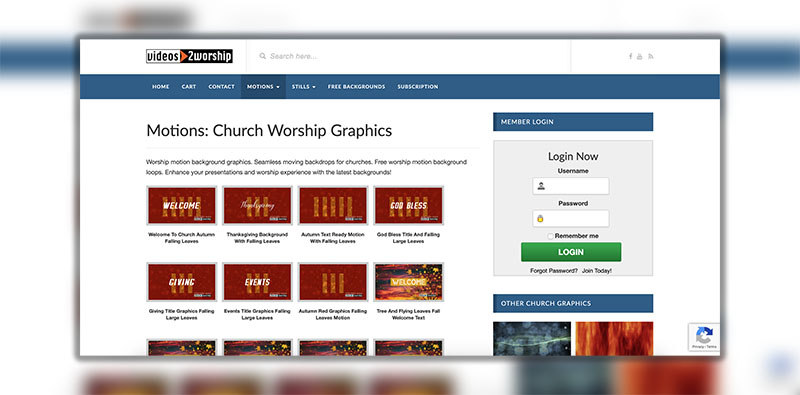Click the user icon in Username field

tap(541, 186)
